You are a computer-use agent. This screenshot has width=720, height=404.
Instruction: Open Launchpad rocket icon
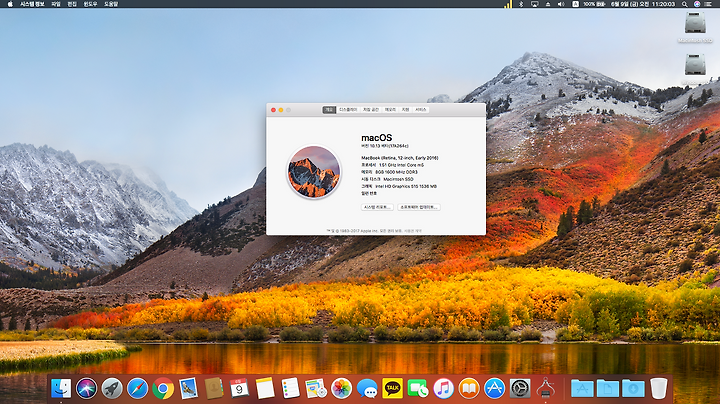(x=112, y=388)
